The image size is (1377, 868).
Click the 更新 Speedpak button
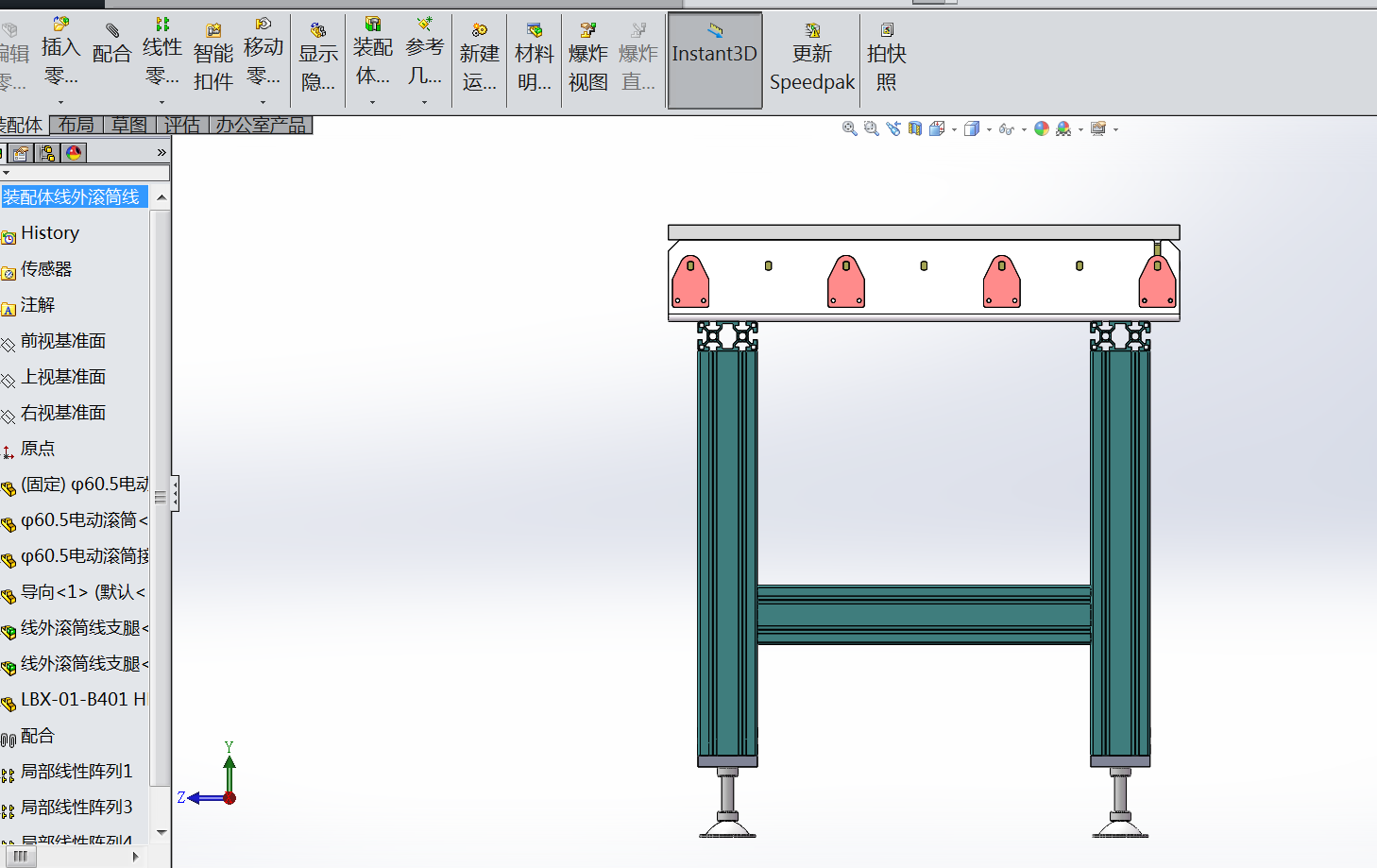812,59
